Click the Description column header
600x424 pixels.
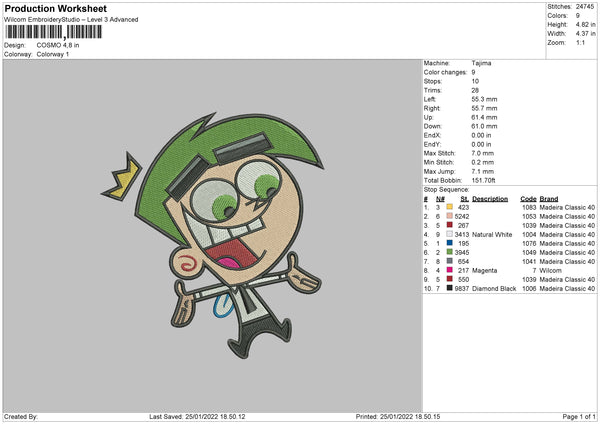pos(490,198)
